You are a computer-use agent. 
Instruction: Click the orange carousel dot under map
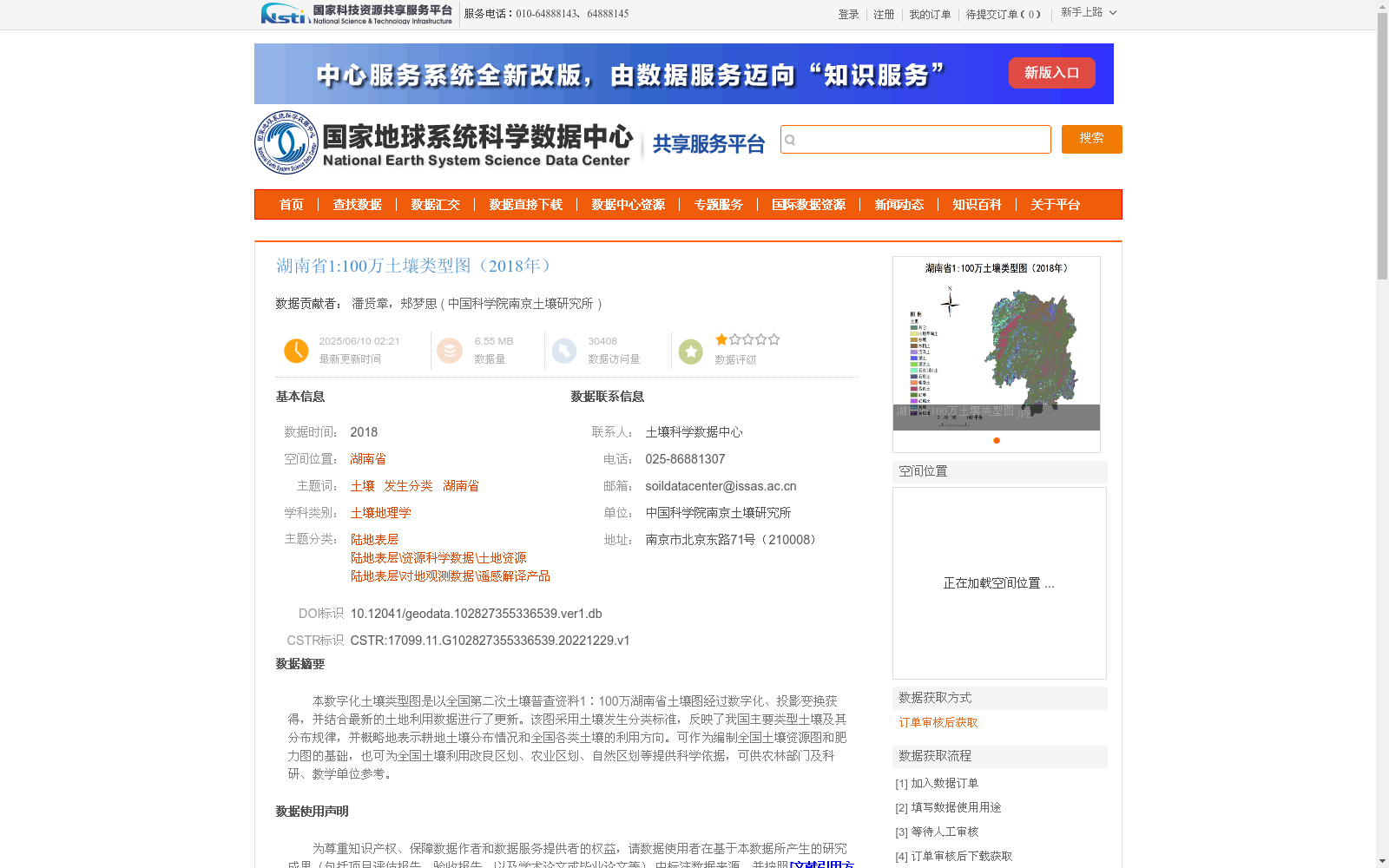997,440
